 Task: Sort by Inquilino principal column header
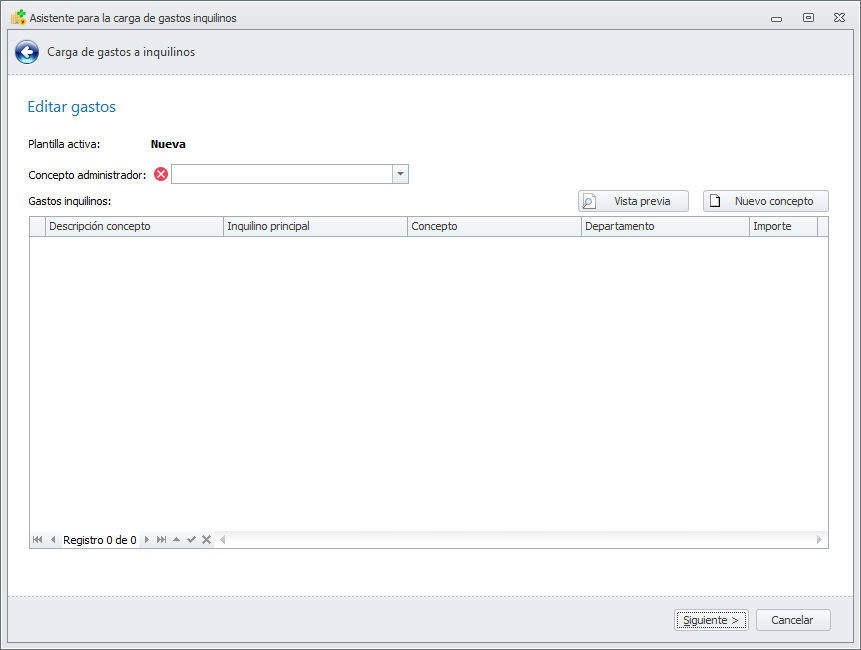pyautogui.click(x=315, y=226)
